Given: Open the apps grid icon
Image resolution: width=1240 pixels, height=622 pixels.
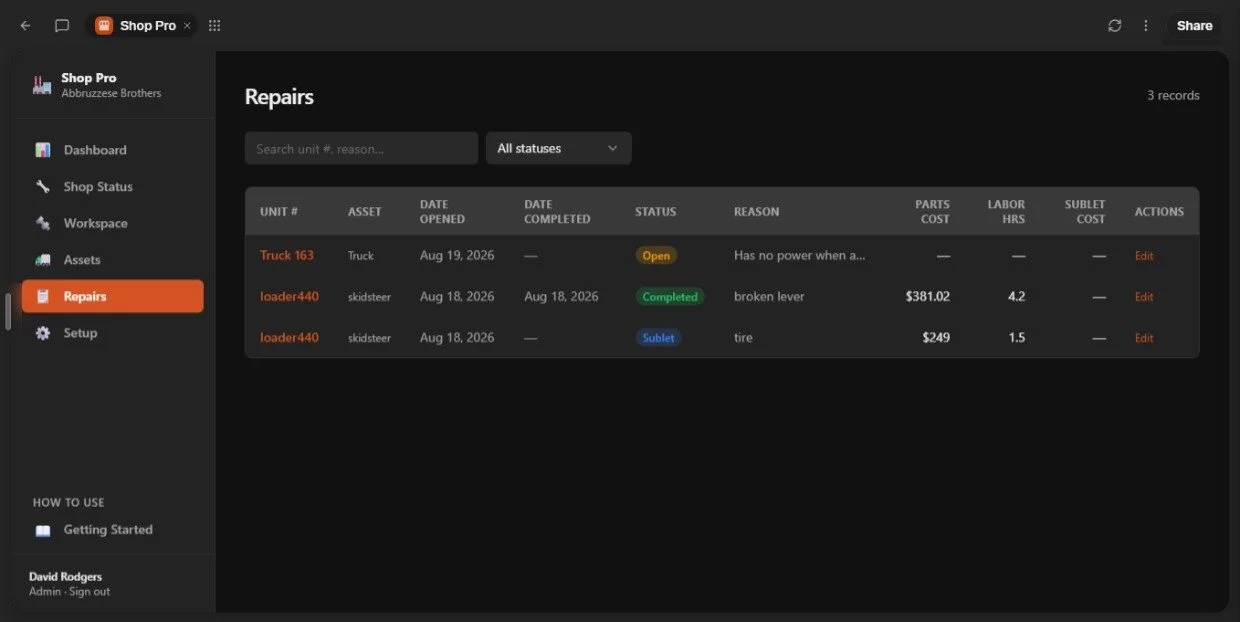Looking at the screenshot, I should click(x=214, y=26).
